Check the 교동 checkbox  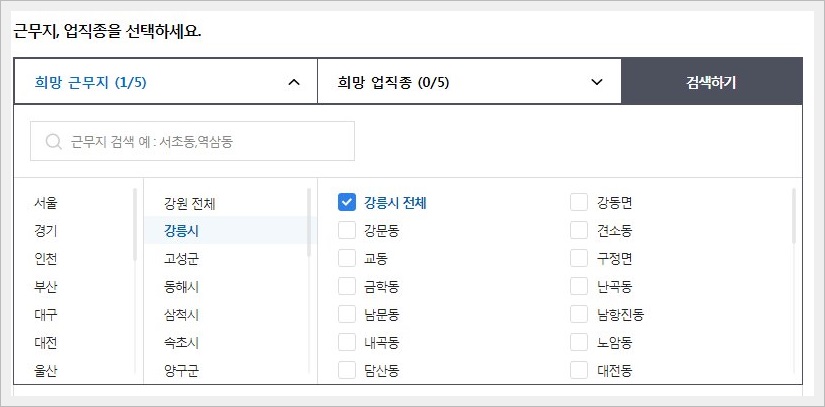347,259
